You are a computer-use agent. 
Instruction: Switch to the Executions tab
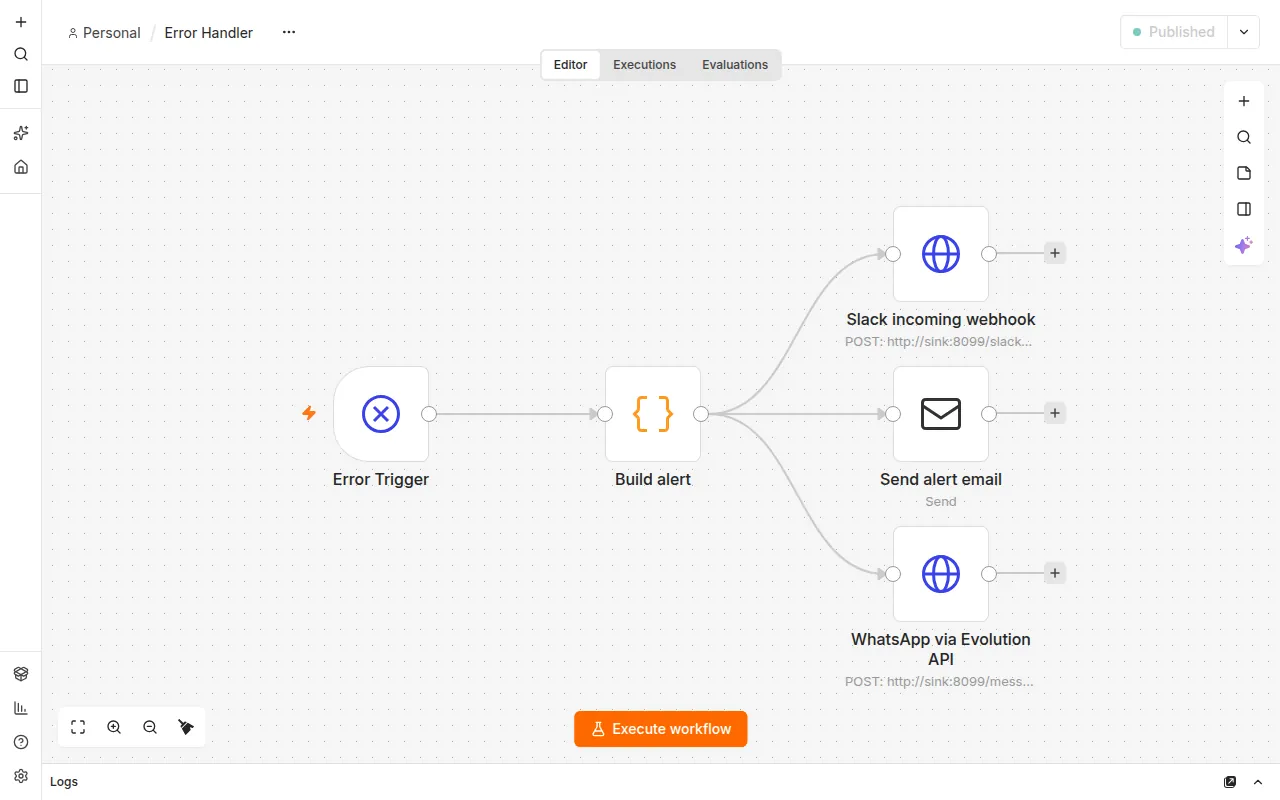click(644, 65)
